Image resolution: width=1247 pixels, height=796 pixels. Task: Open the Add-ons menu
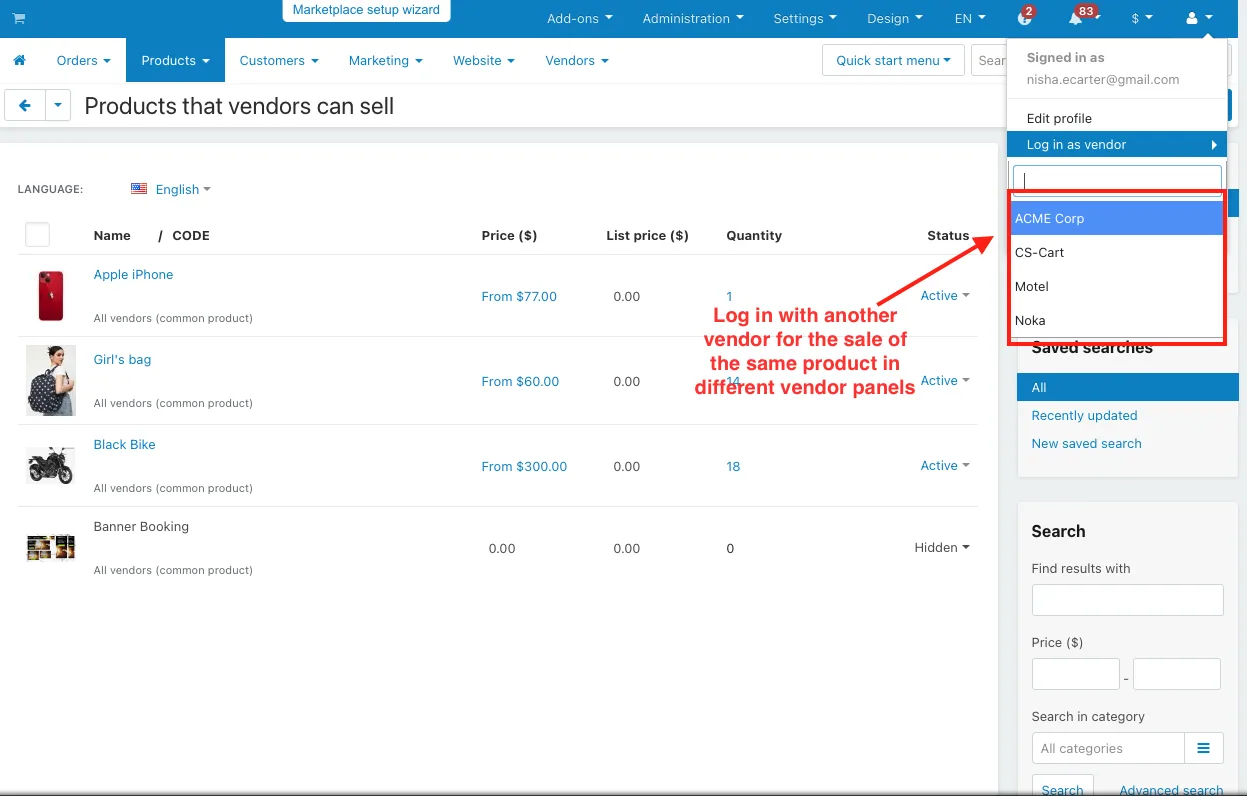(x=580, y=18)
